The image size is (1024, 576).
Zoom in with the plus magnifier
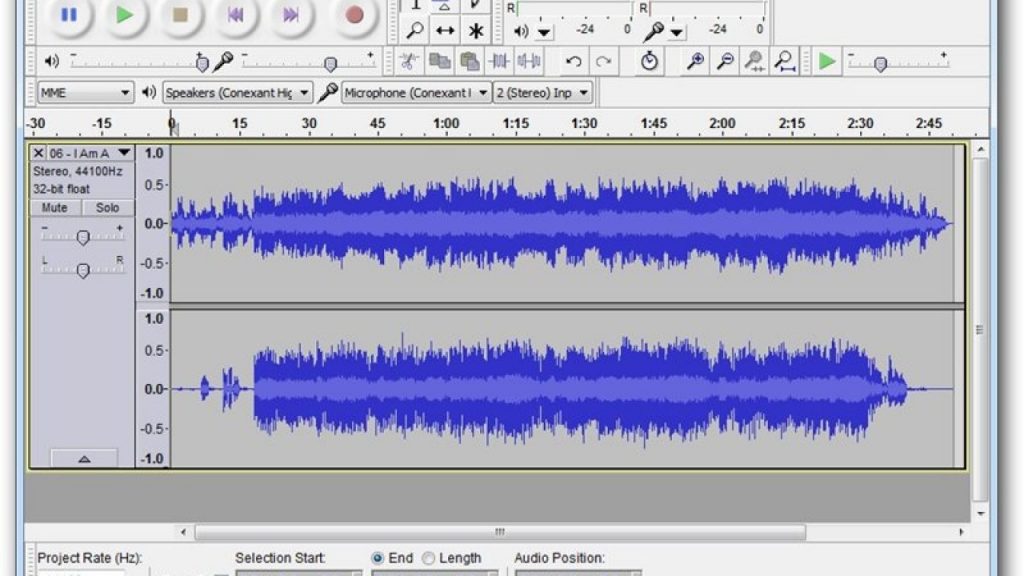click(696, 61)
